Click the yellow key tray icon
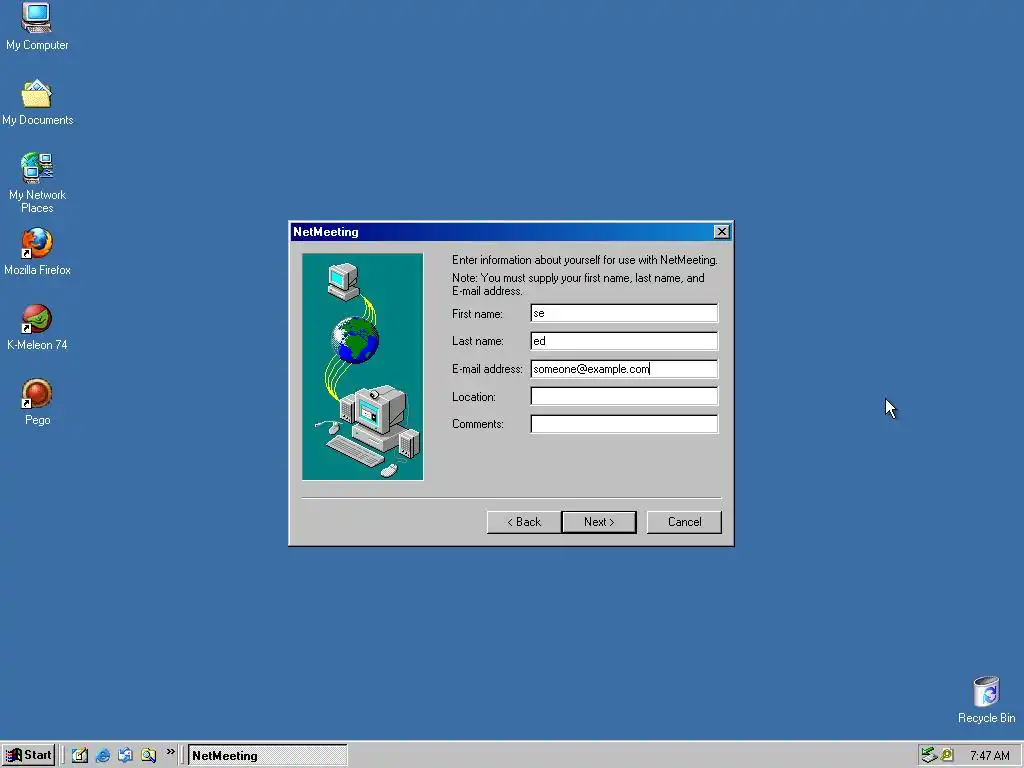The width and height of the screenshot is (1024, 768). tap(946, 755)
